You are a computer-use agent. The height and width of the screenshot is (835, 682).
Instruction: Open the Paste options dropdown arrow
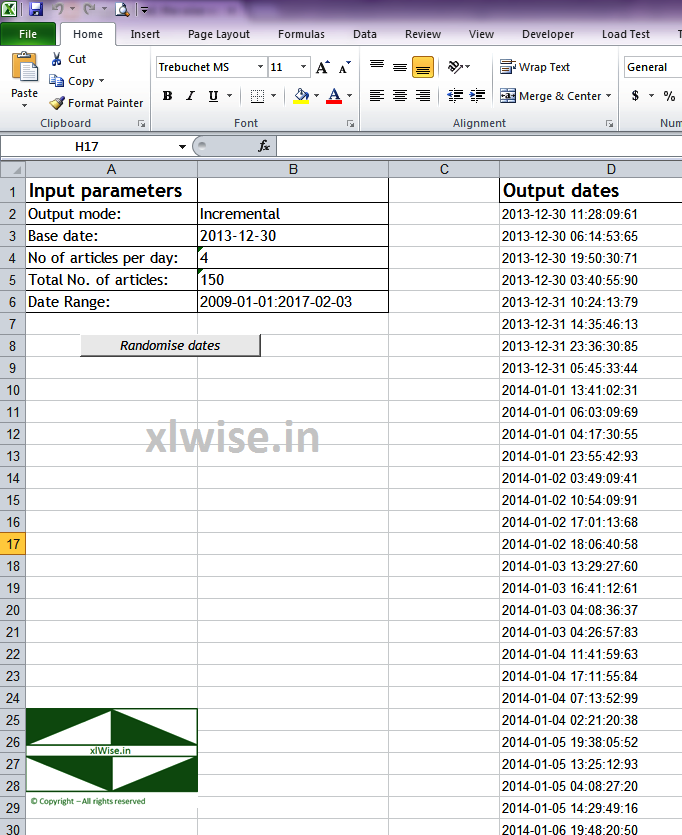point(24,106)
